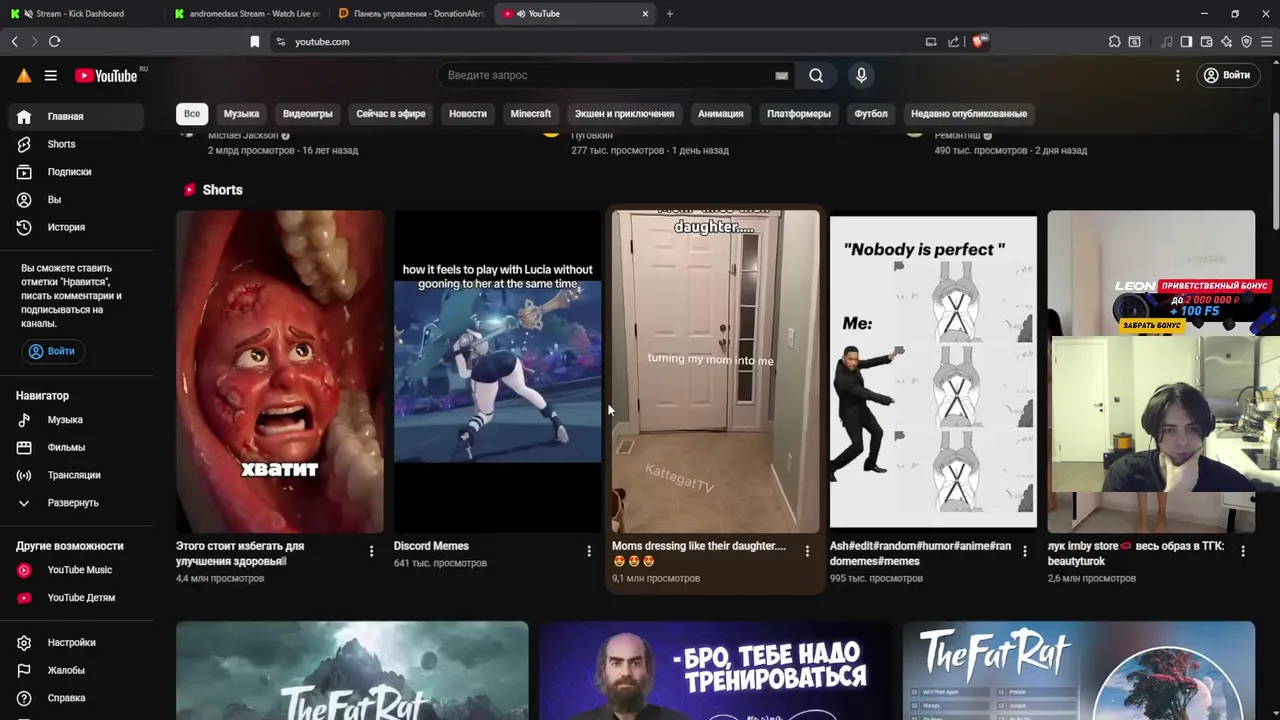Open a new browser tab
This screenshot has height=720, width=1280.
click(x=669, y=14)
